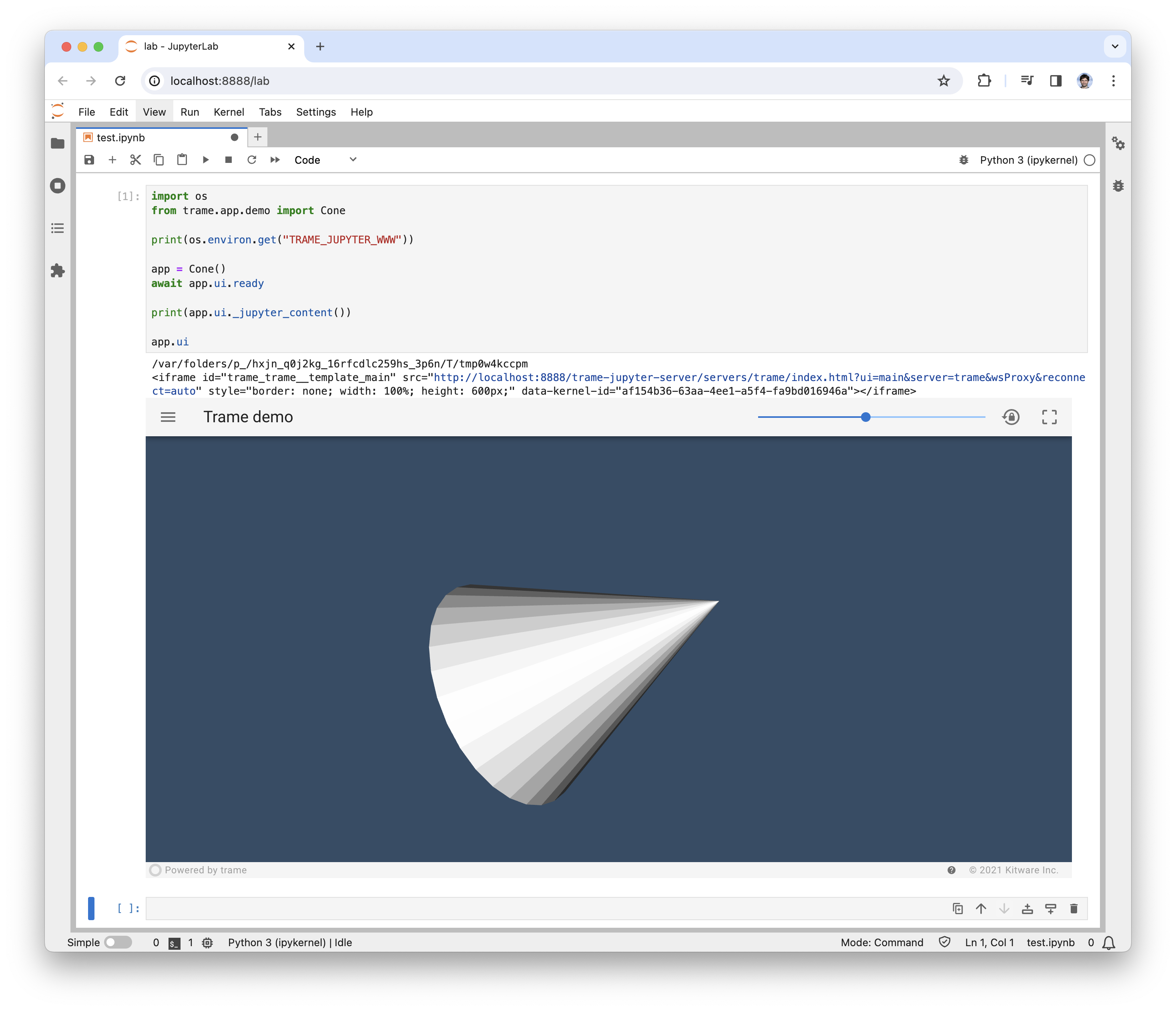Toggle Simple interface mode switch
Viewport: 1176px width, 1011px height.
(118, 942)
